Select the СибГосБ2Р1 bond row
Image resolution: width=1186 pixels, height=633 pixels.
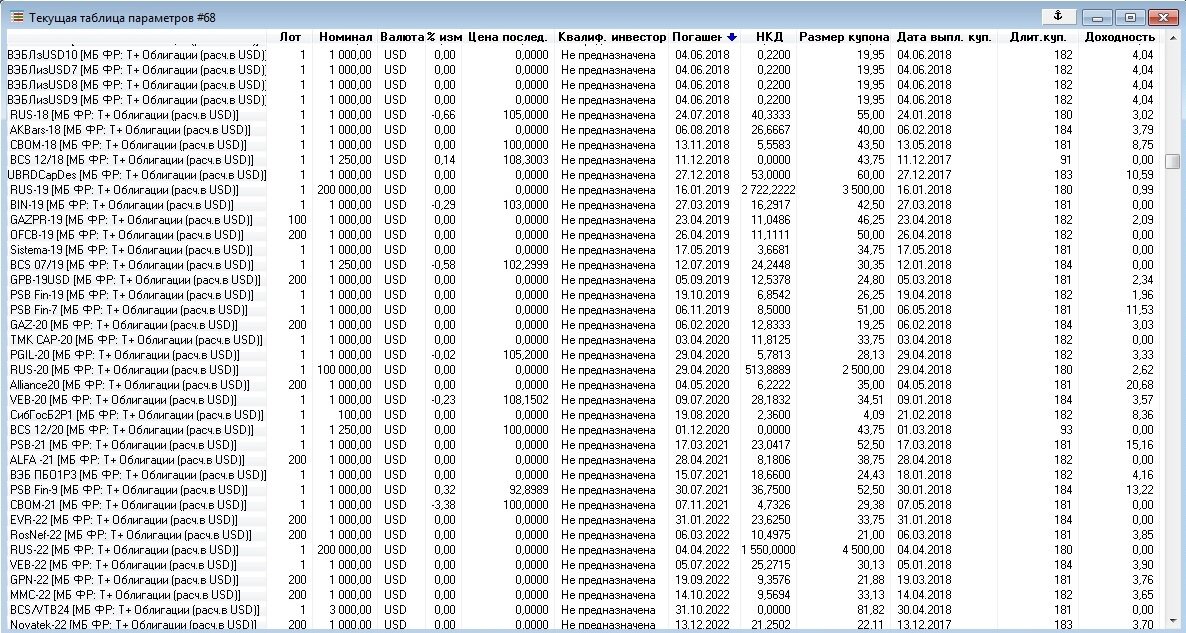click(x=582, y=414)
